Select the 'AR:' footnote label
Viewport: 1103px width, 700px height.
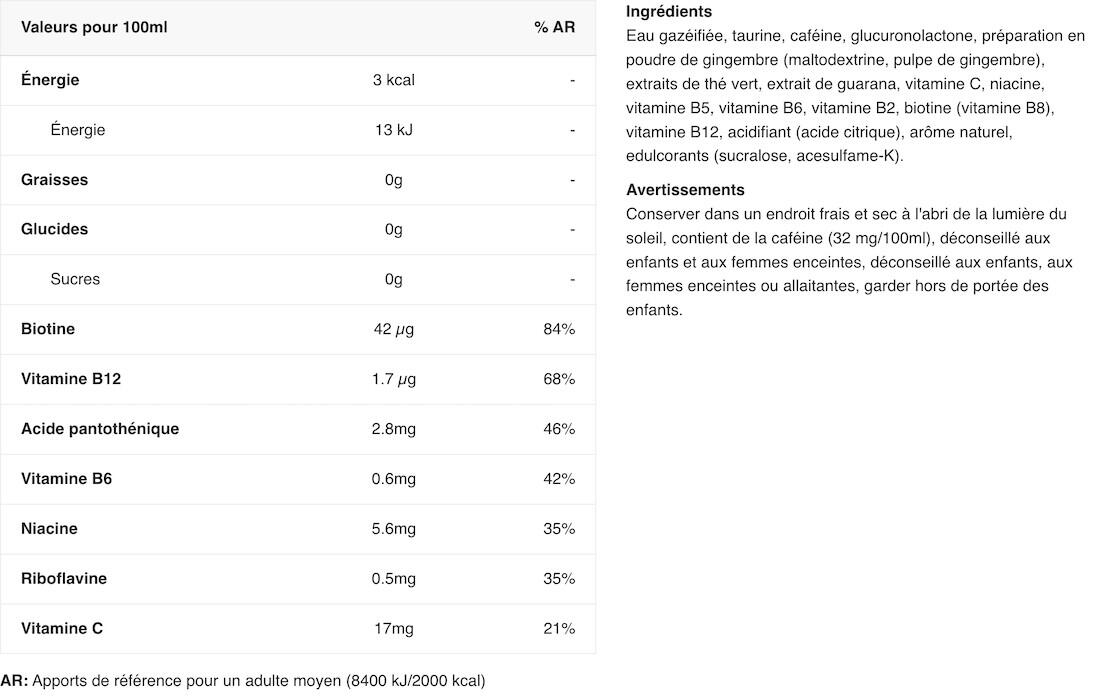coord(15,681)
